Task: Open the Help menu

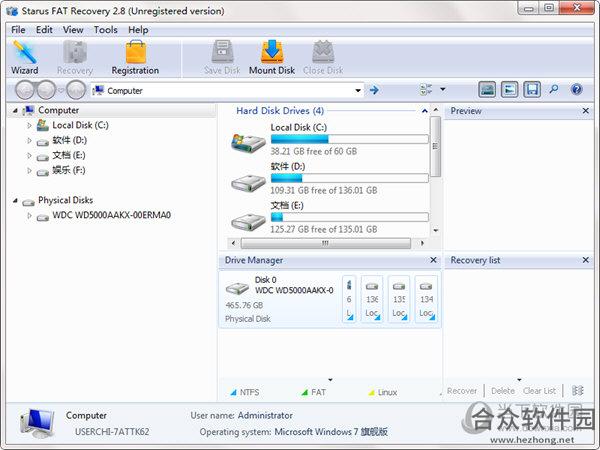Action: [x=138, y=30]
